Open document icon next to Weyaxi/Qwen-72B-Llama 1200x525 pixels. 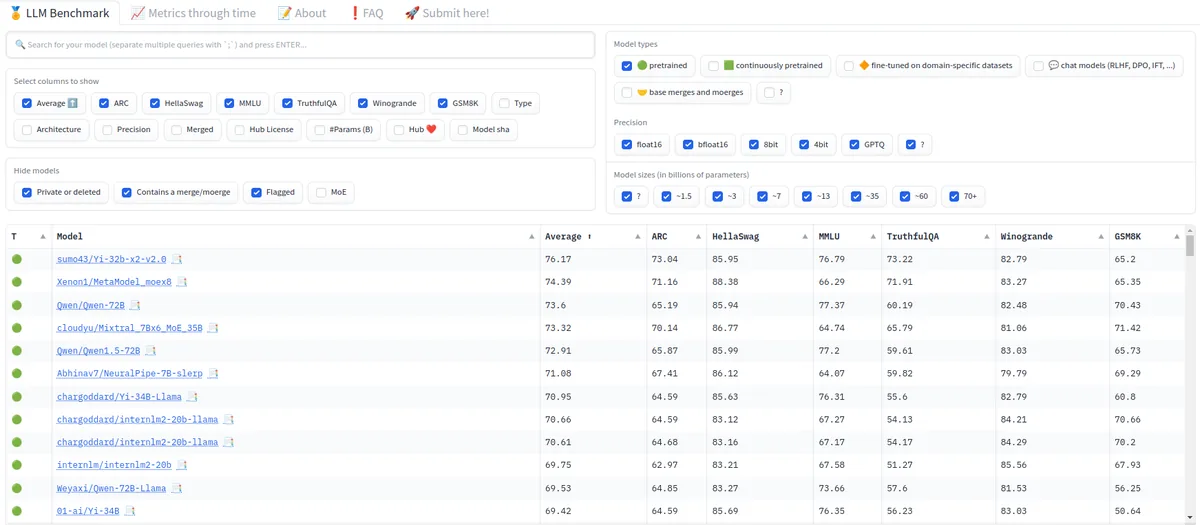(x=177, y=488)
